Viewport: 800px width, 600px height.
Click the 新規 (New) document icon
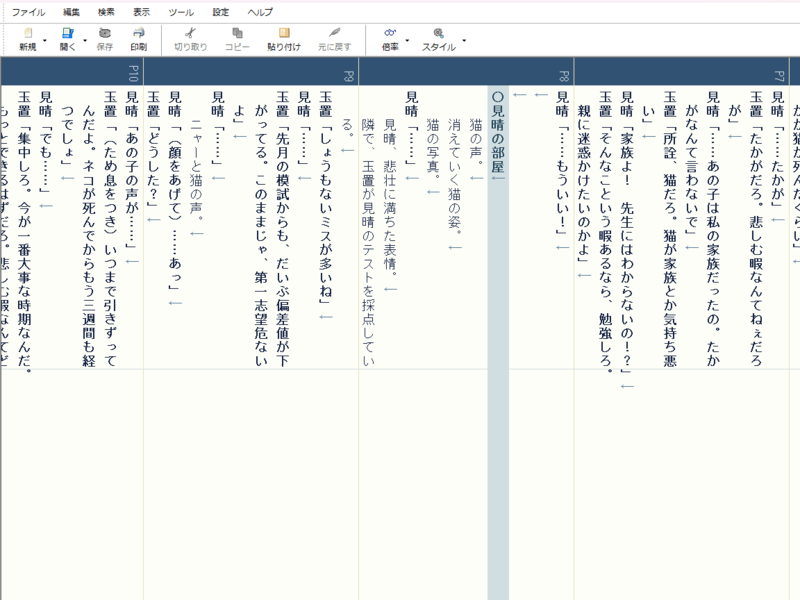click(x=27, y=34)
